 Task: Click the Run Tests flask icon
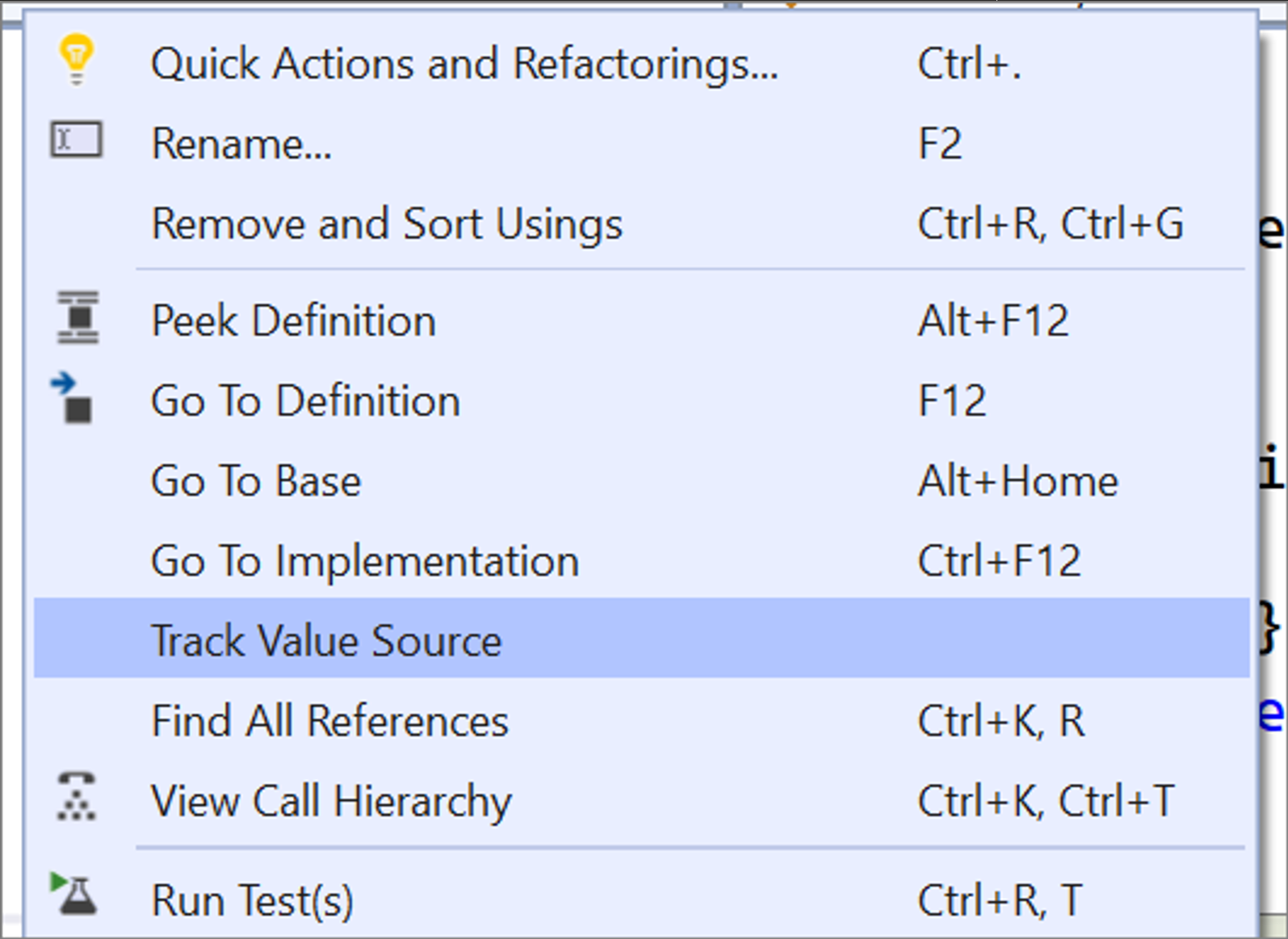click(x=74, y=895)
